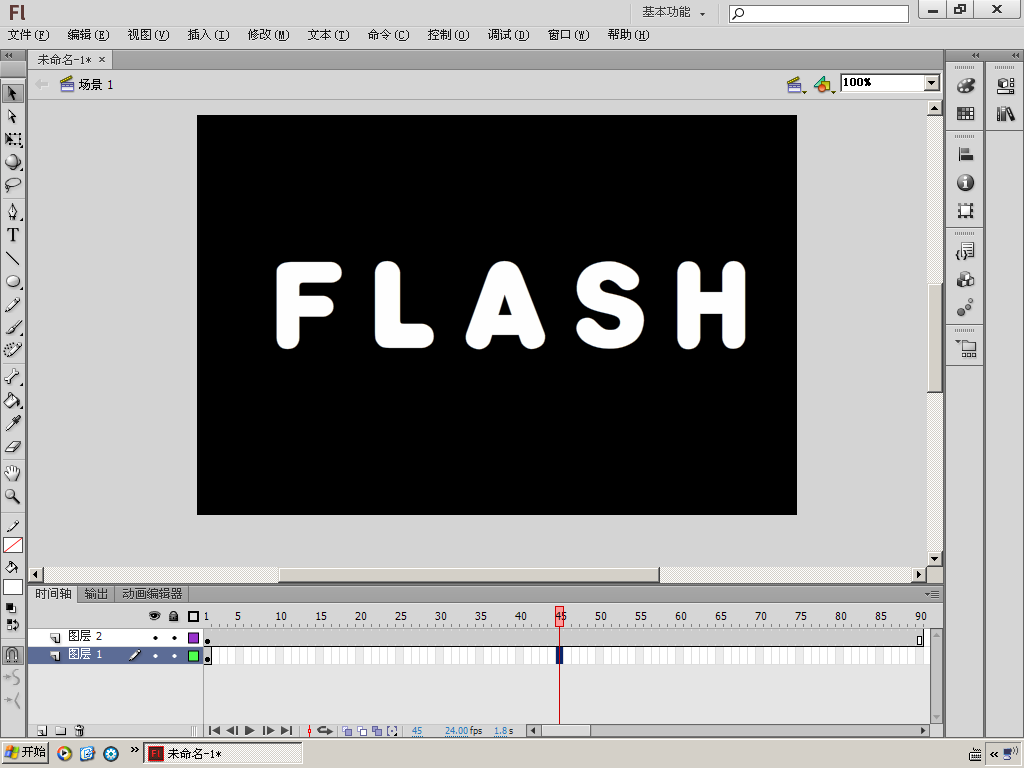This screenshot has height=768, width=1024.
Task: Select the Zoom magnifier tool
Action: (x=12, y=496)
